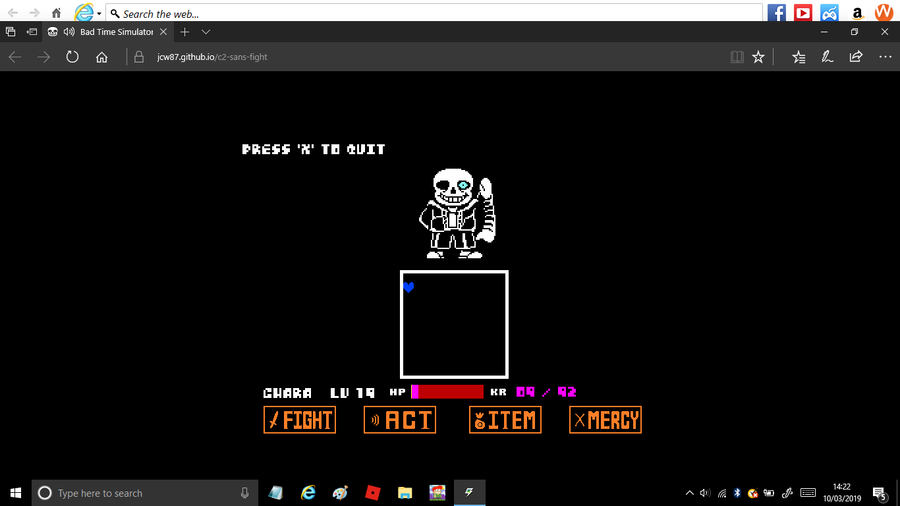
Task: Open new tab with plus button
Action: [x=184, y=32]
